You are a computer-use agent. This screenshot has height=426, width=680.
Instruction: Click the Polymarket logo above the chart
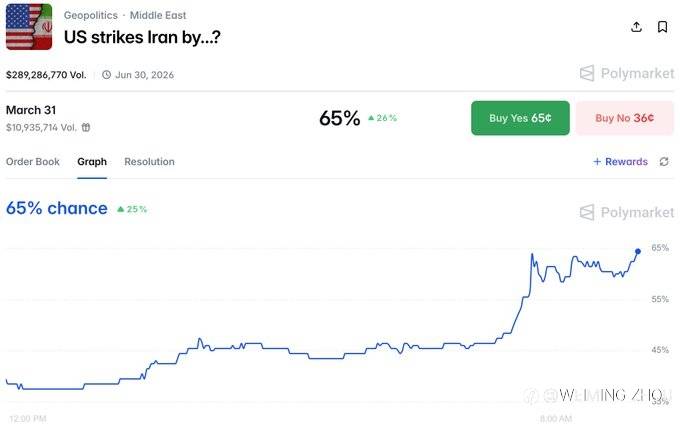point(627,213)
